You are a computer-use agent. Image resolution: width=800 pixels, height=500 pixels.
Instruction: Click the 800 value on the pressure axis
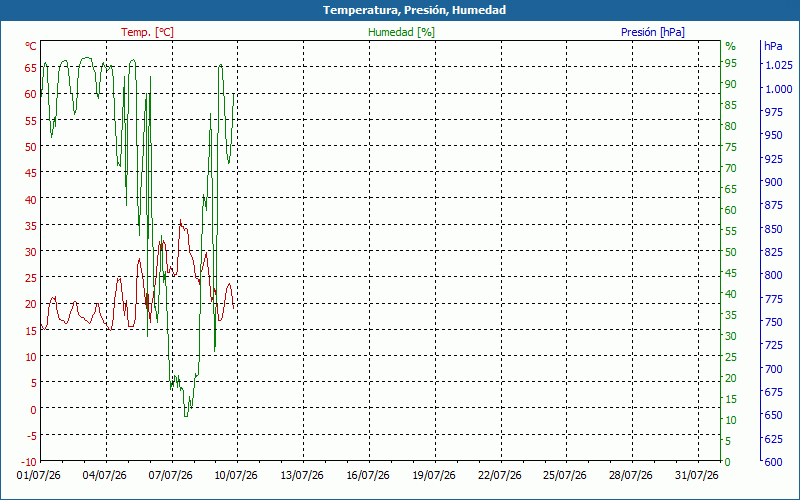773,275
